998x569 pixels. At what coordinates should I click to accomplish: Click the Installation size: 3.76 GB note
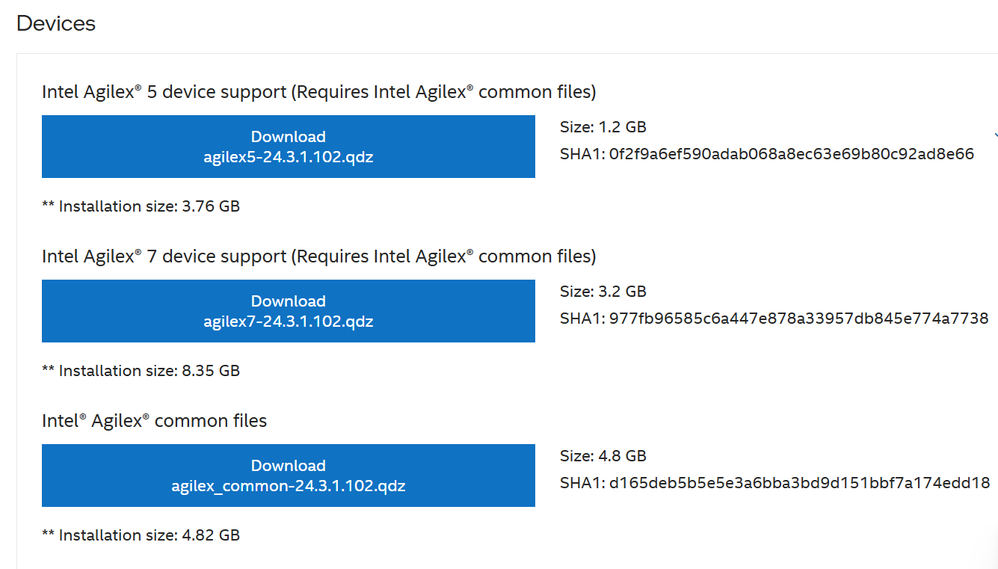tap(141, 207)
